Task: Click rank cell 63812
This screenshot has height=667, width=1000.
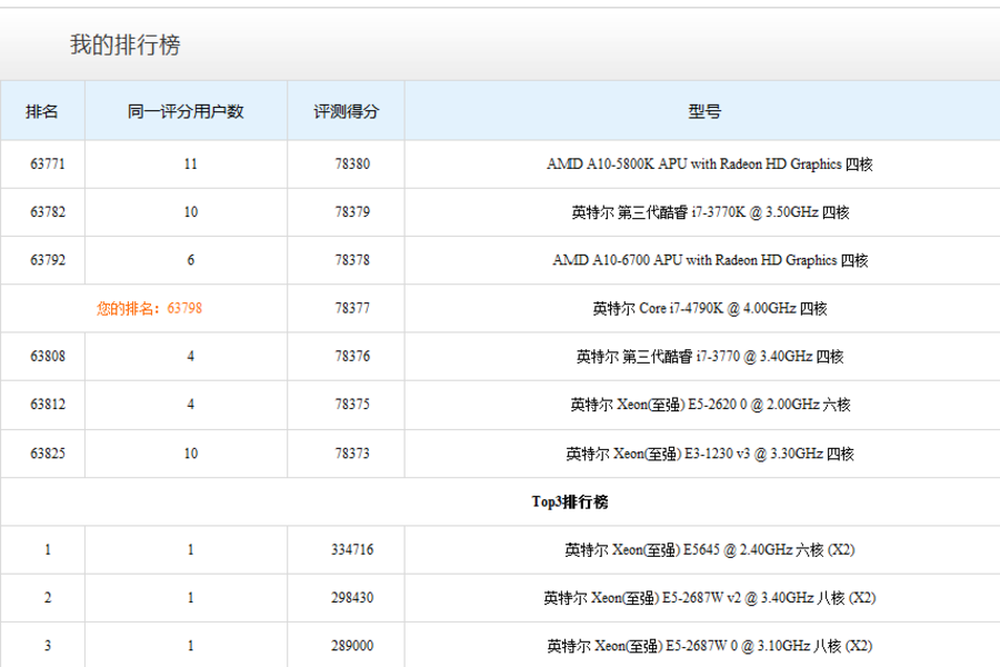Action: (x=48, y=404)
